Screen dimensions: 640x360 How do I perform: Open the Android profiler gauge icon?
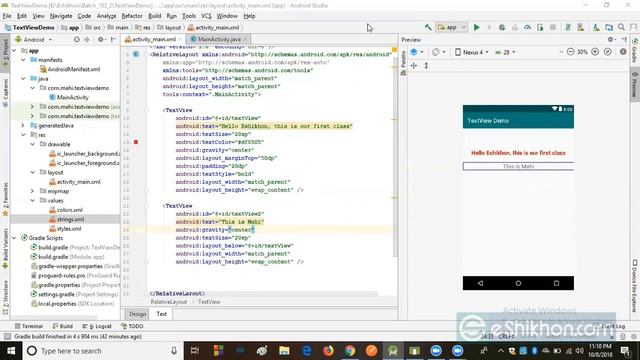(527, 27)
